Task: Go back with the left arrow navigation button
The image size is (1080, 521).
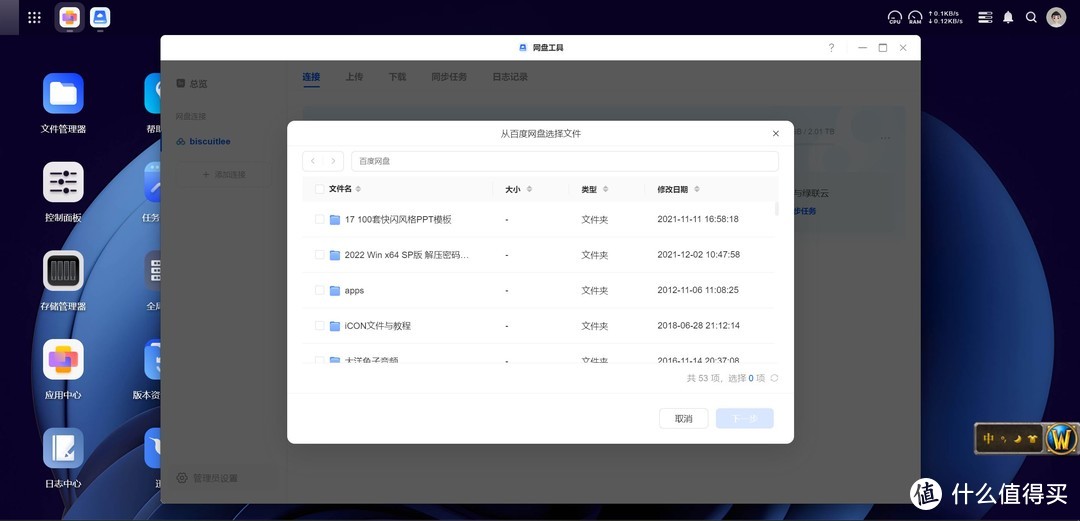Action: tap(313, 161)
